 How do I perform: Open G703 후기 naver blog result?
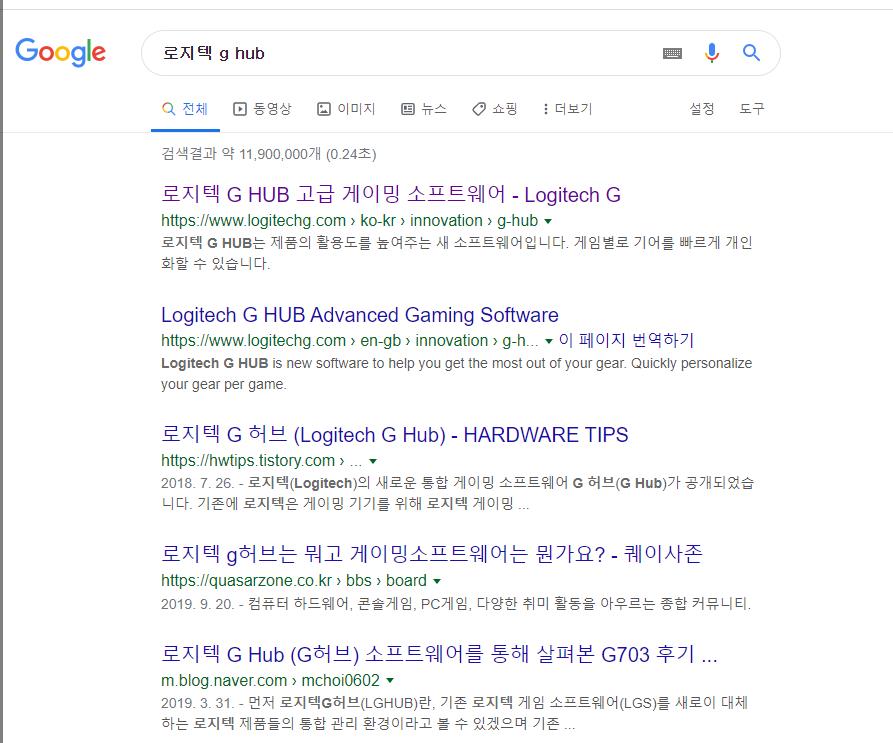tap(439, 655)
